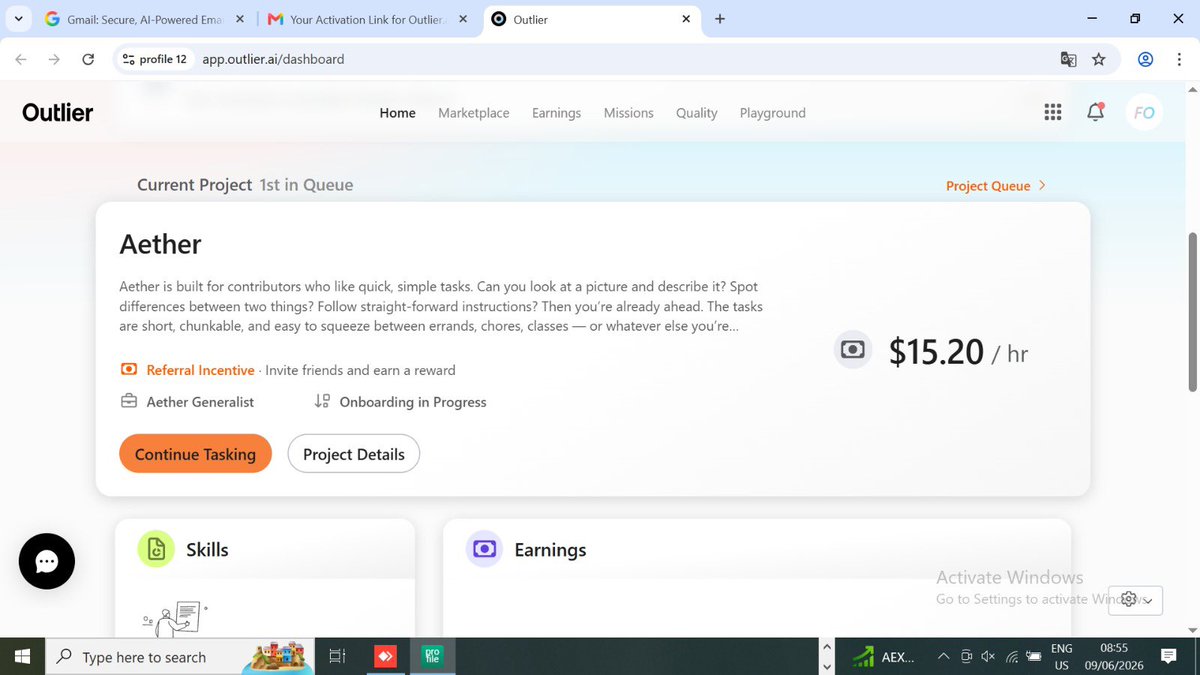Go back to previous page
Image resolution: width=1200 pixels, height=675 pixels.
(22, 59)
